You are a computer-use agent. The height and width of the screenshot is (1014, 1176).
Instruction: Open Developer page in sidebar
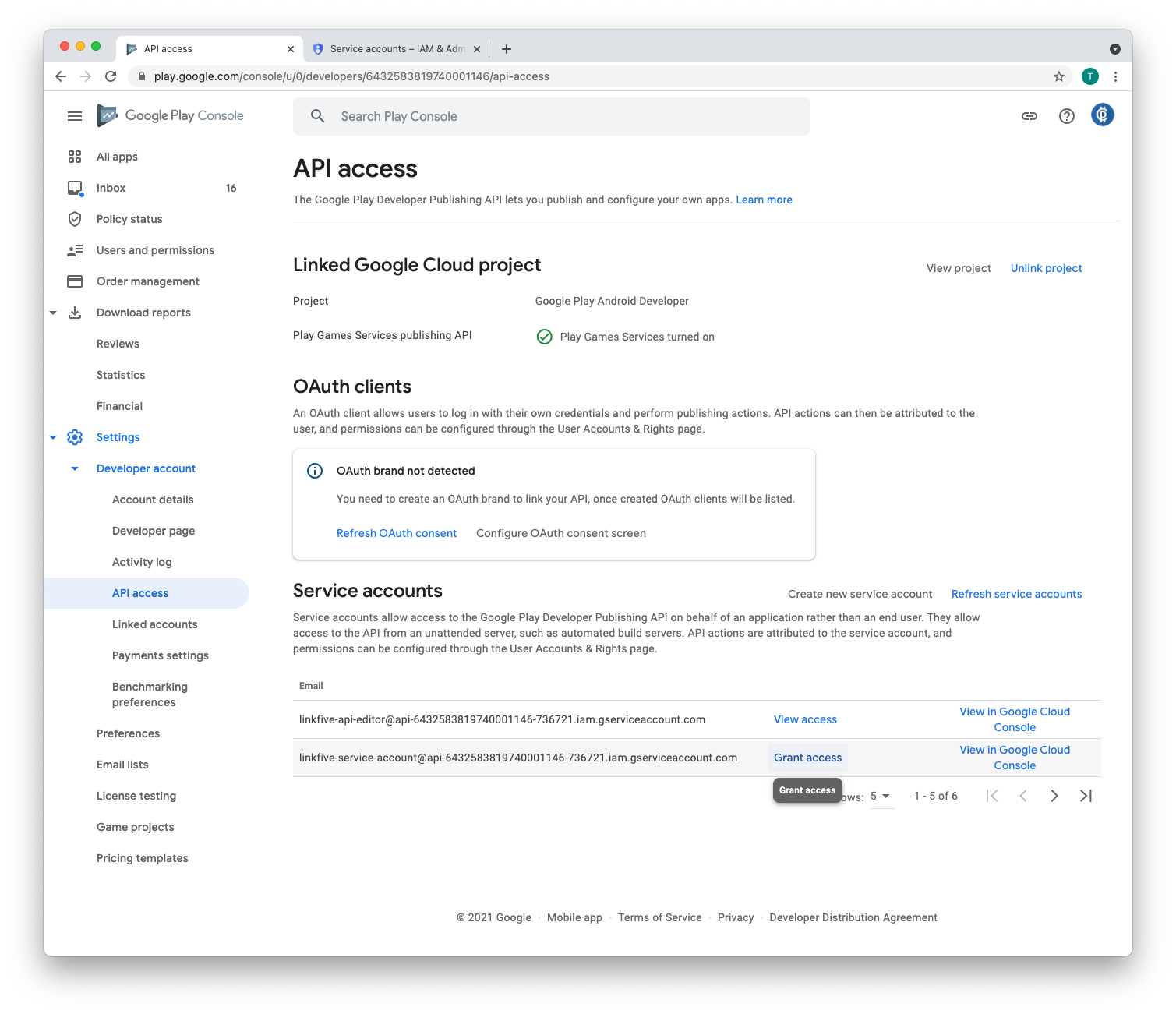pyautogui.click(x=154, y=531)
